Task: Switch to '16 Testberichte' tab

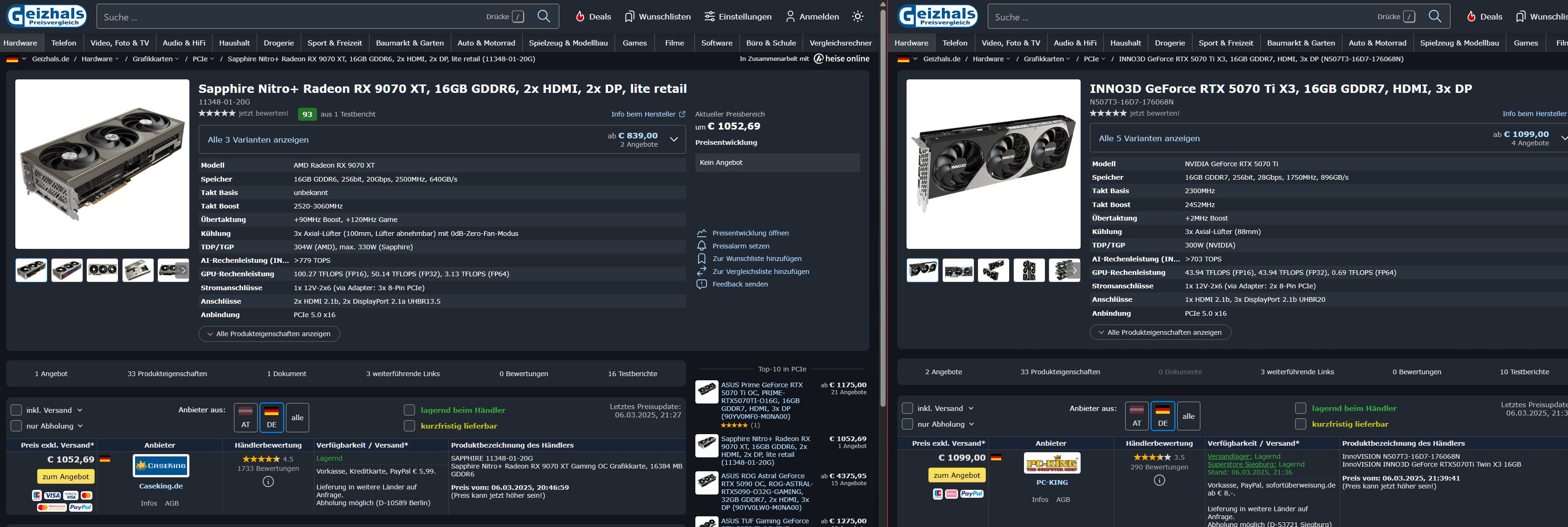Action: pos(632,374)
